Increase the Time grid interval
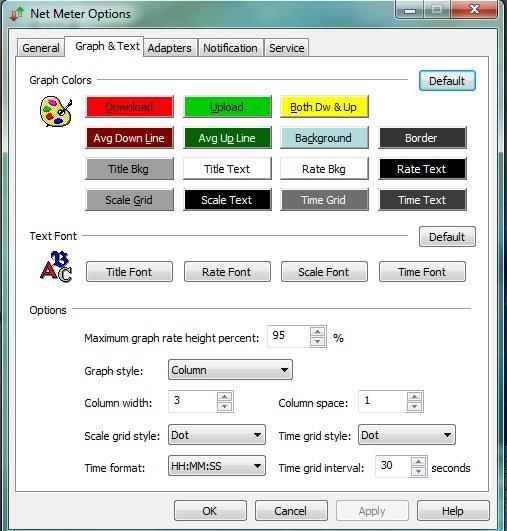 point(419,462)
